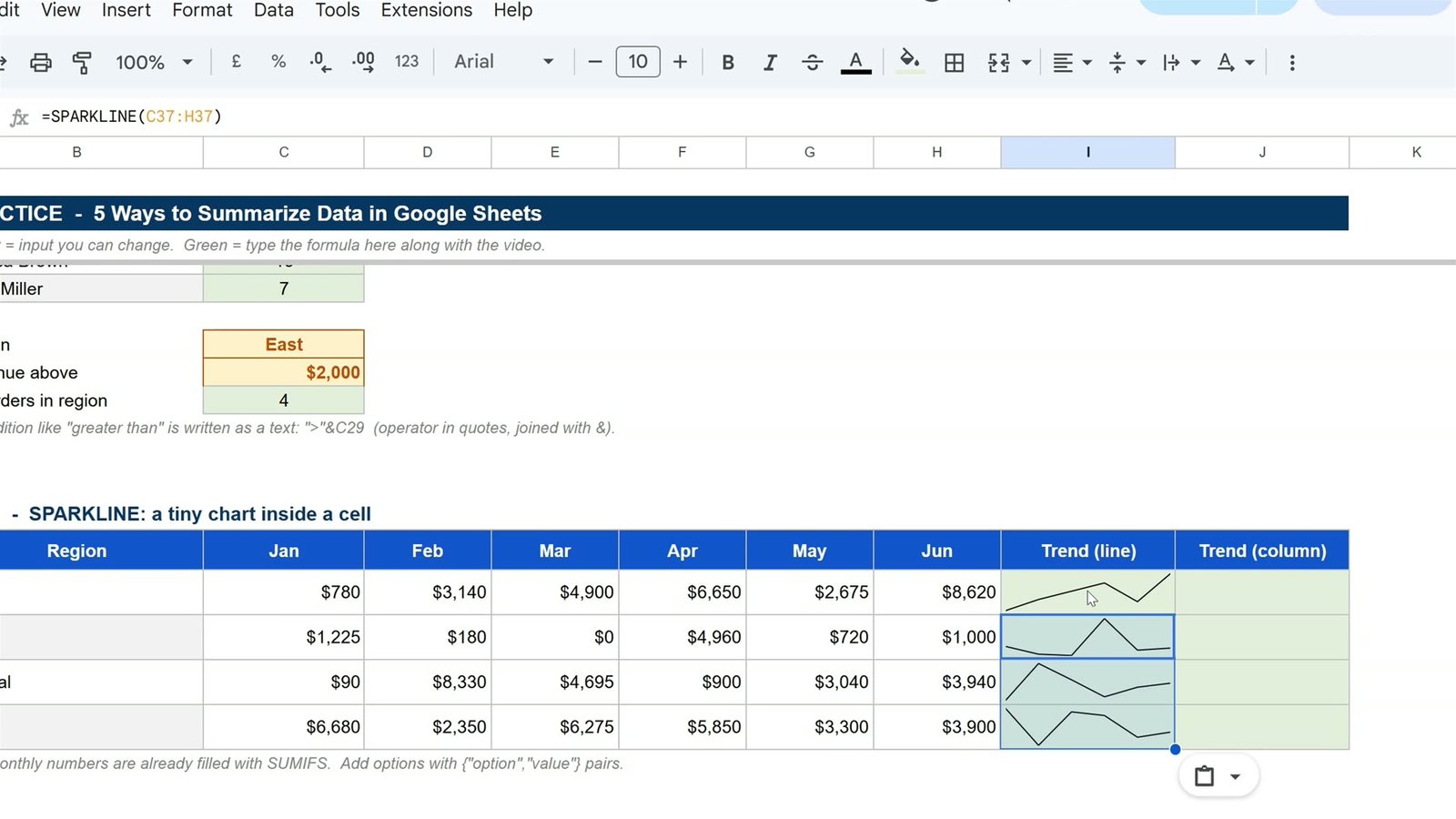Format as currency with the pound icon
Screen dimensions: 1456x819
click(x=237, y=62)
